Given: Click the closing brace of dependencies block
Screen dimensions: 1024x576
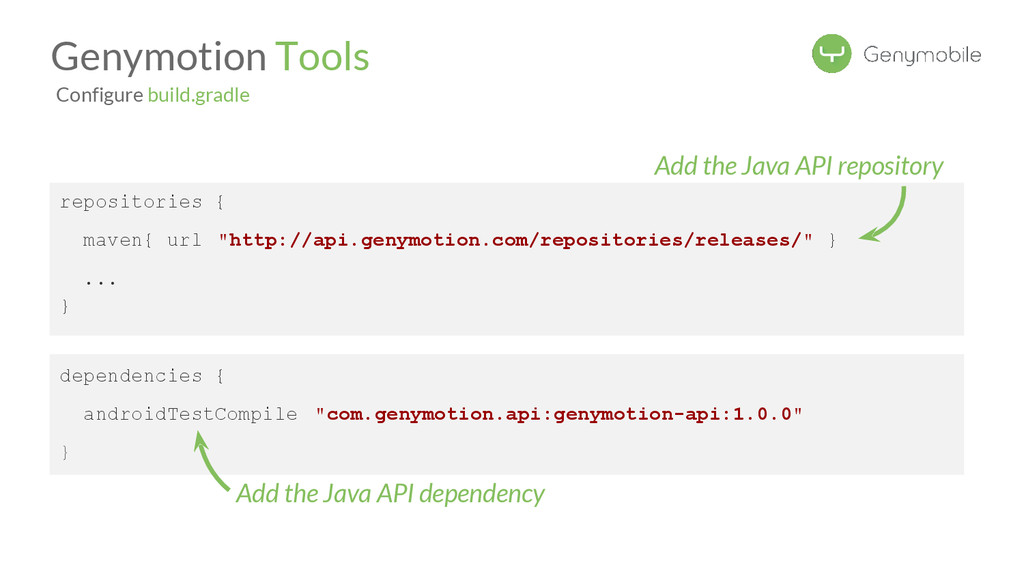Looking at the screenshot, I should 66,453.
